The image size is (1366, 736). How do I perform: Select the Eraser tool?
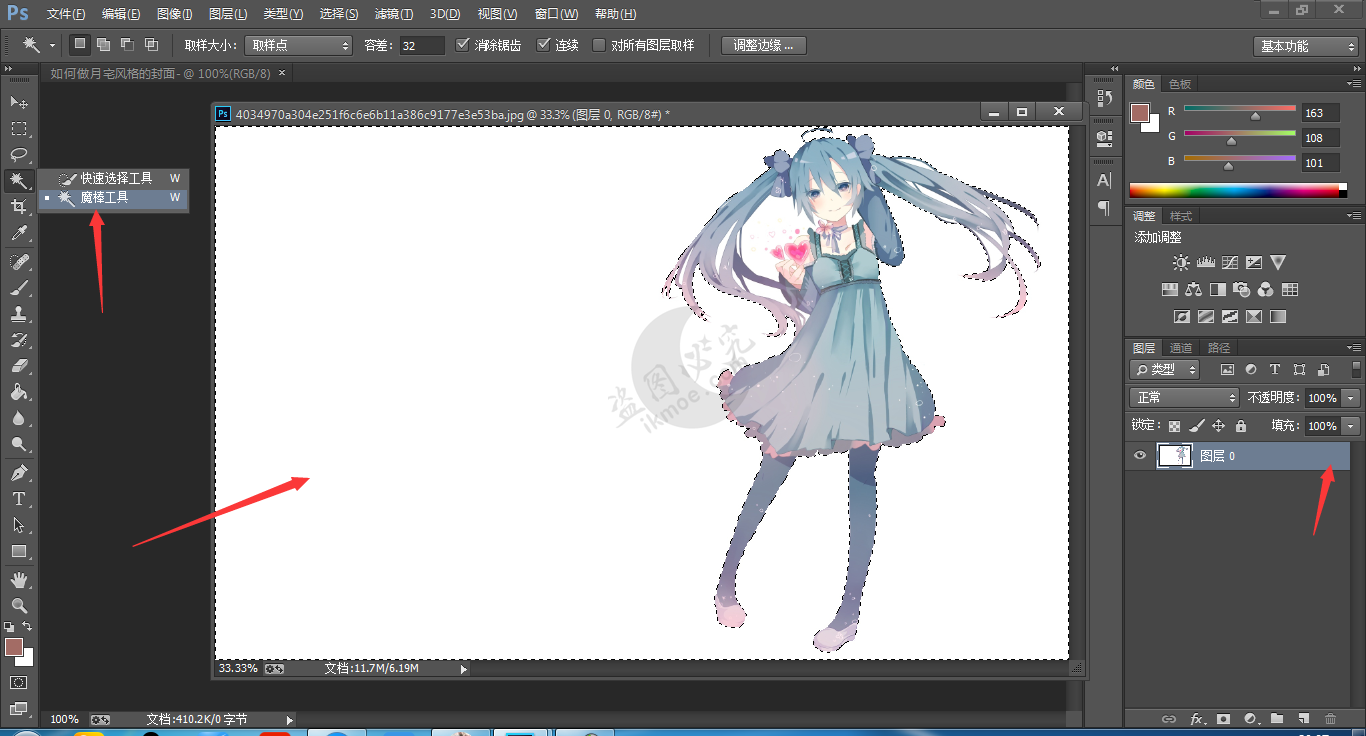click(x=19, y=366)
